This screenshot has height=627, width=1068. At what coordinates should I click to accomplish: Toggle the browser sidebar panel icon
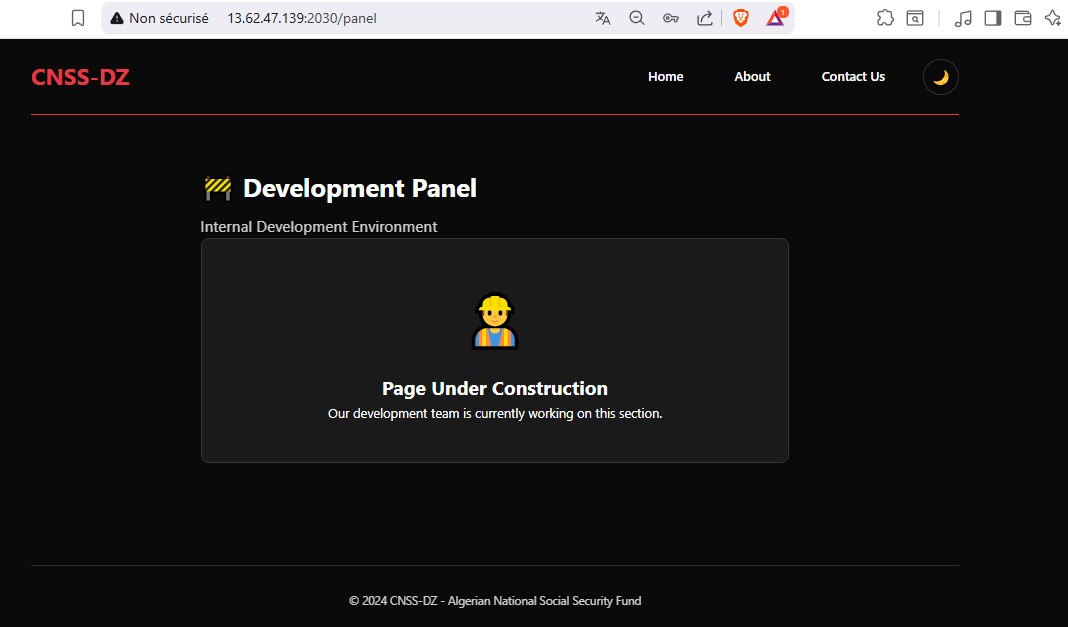point(992,18)
